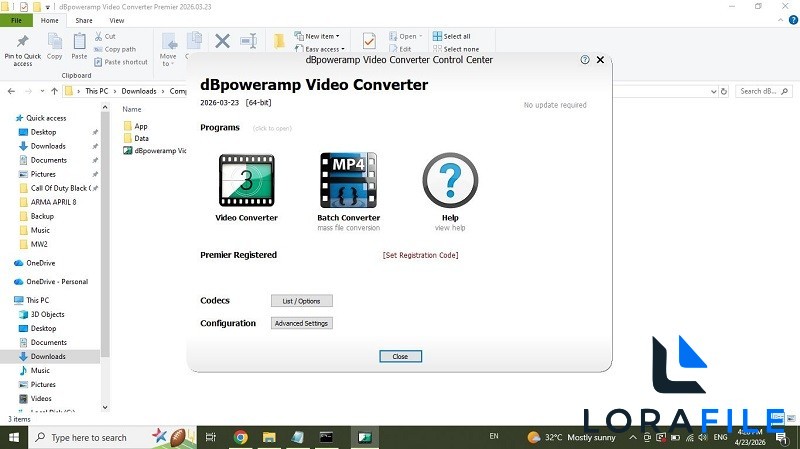Click the navigation pane scrollbar

click(x=105, y=235)
